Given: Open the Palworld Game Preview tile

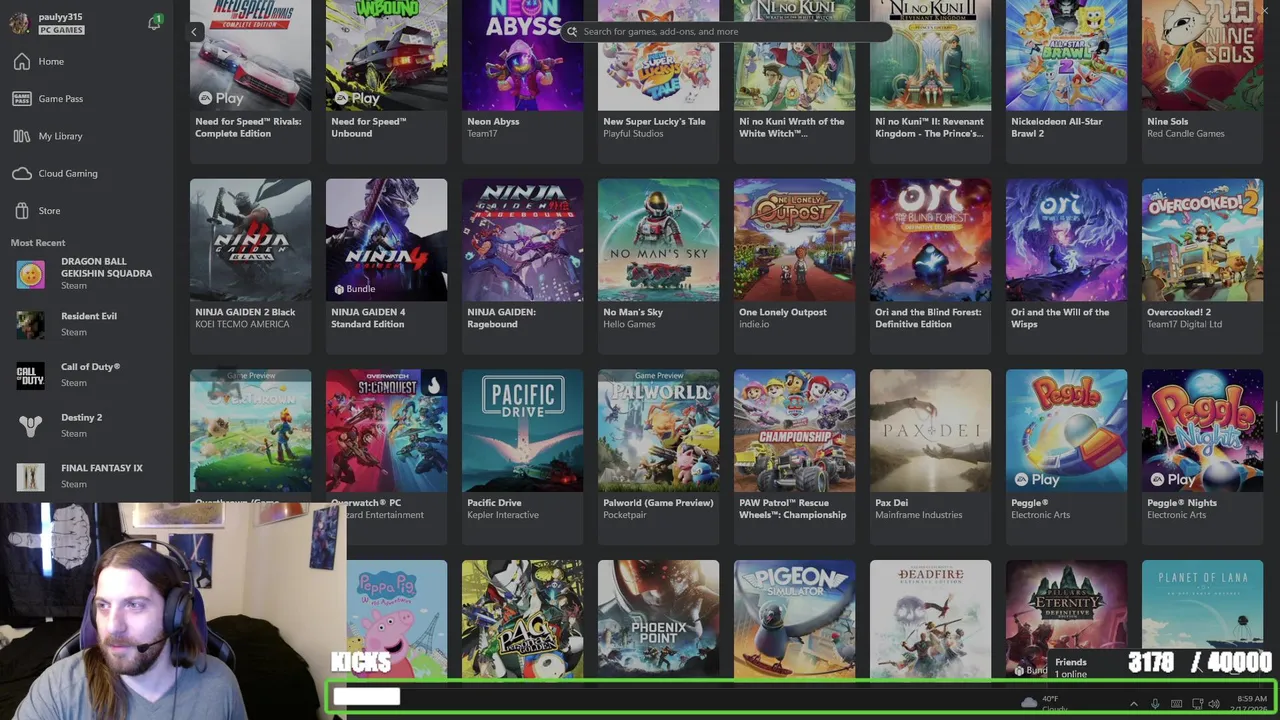Looking at the screenshot, I should click(x=658, y=456).
